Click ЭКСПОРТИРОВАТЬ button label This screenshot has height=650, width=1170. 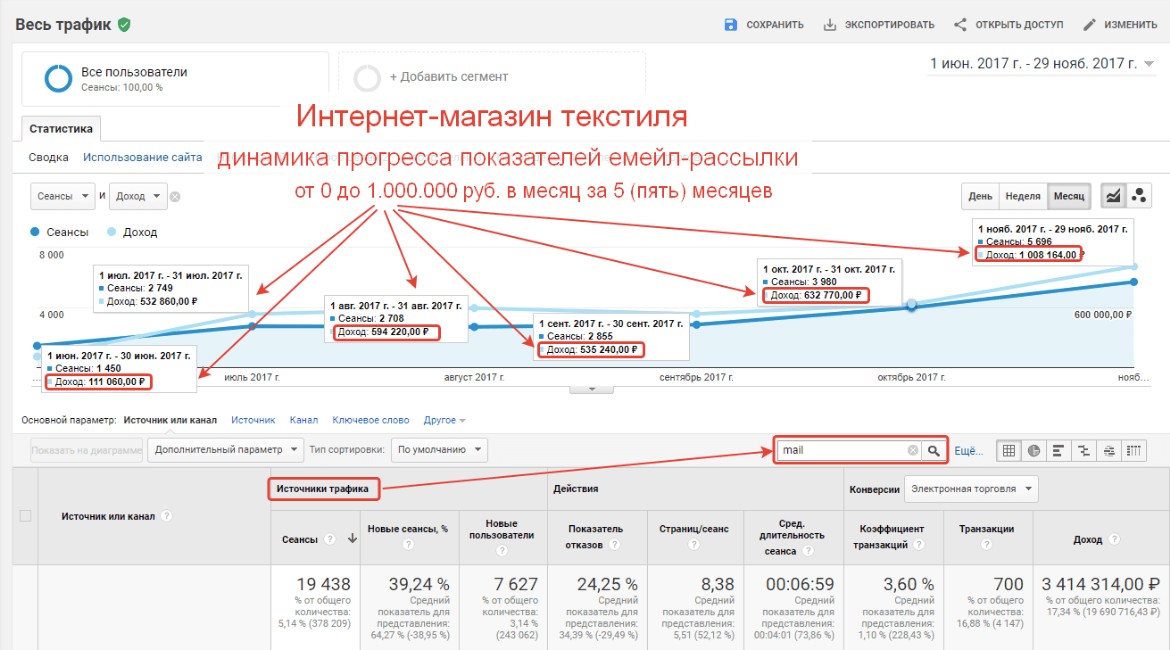[889, 25]
